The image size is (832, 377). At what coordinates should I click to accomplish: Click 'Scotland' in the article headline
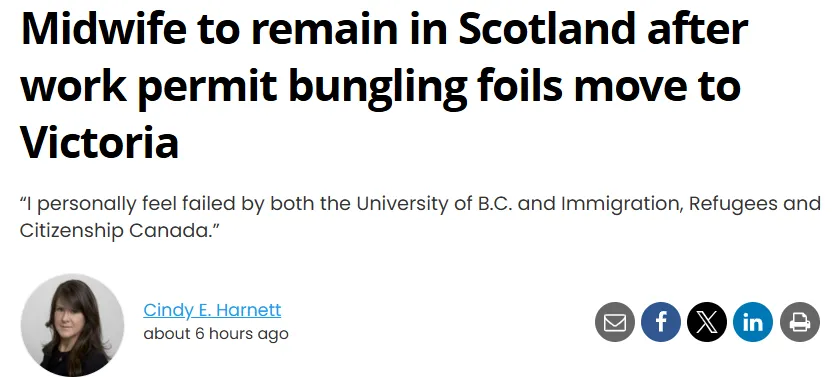point(547,29)
